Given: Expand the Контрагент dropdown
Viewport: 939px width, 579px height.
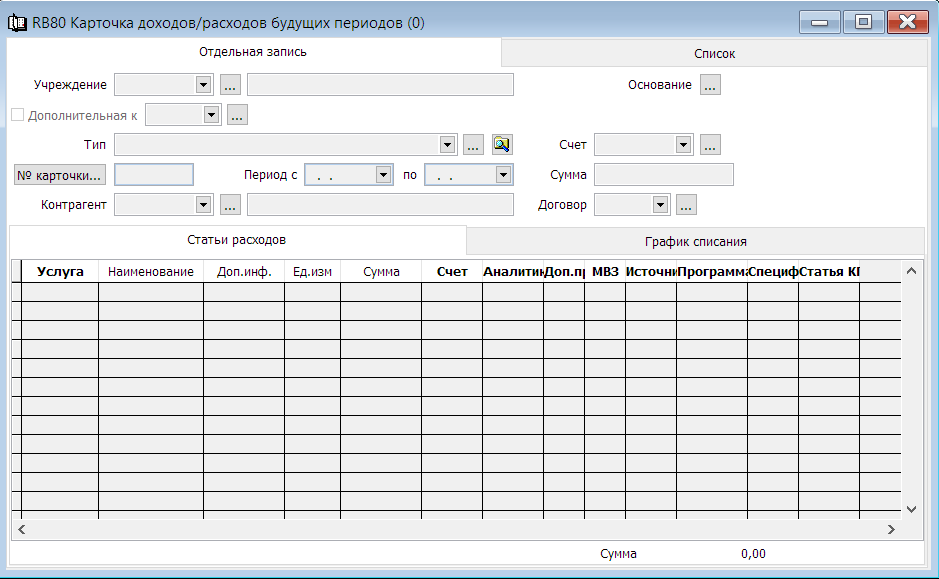Looking at the screenshot, I should point(204,205).
